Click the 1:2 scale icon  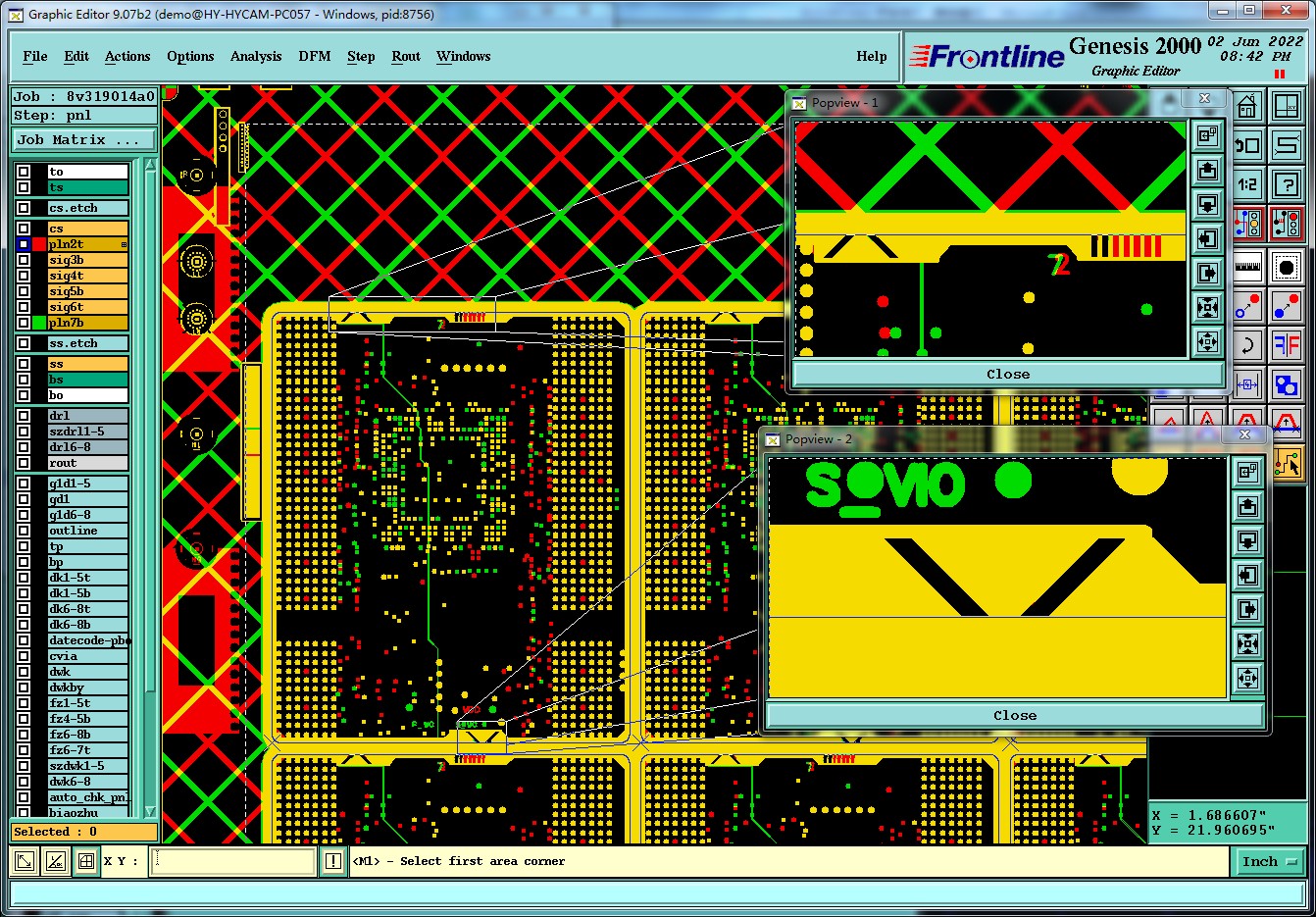coord(1247,184)
